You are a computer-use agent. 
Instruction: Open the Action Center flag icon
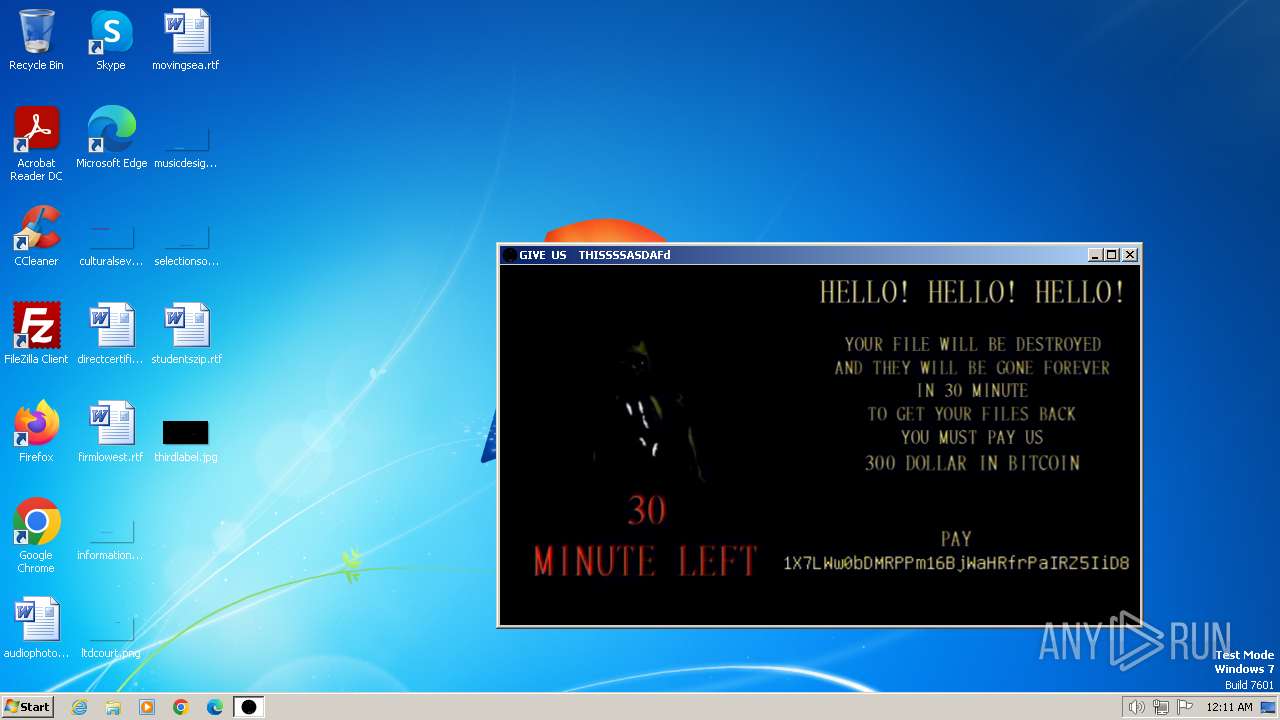point(1185,707)
